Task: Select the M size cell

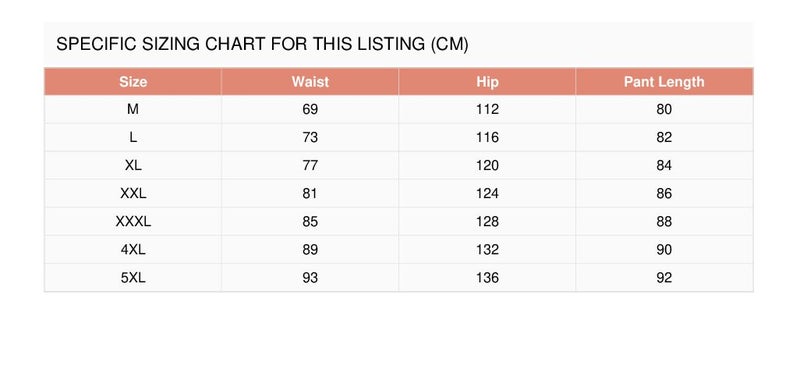Action: click(x=133, y=109)
